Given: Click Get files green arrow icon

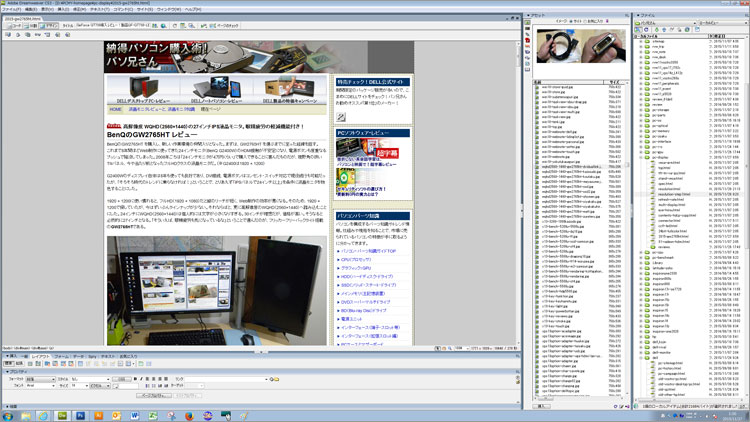Looking at the screenshot, I should 657,30.
